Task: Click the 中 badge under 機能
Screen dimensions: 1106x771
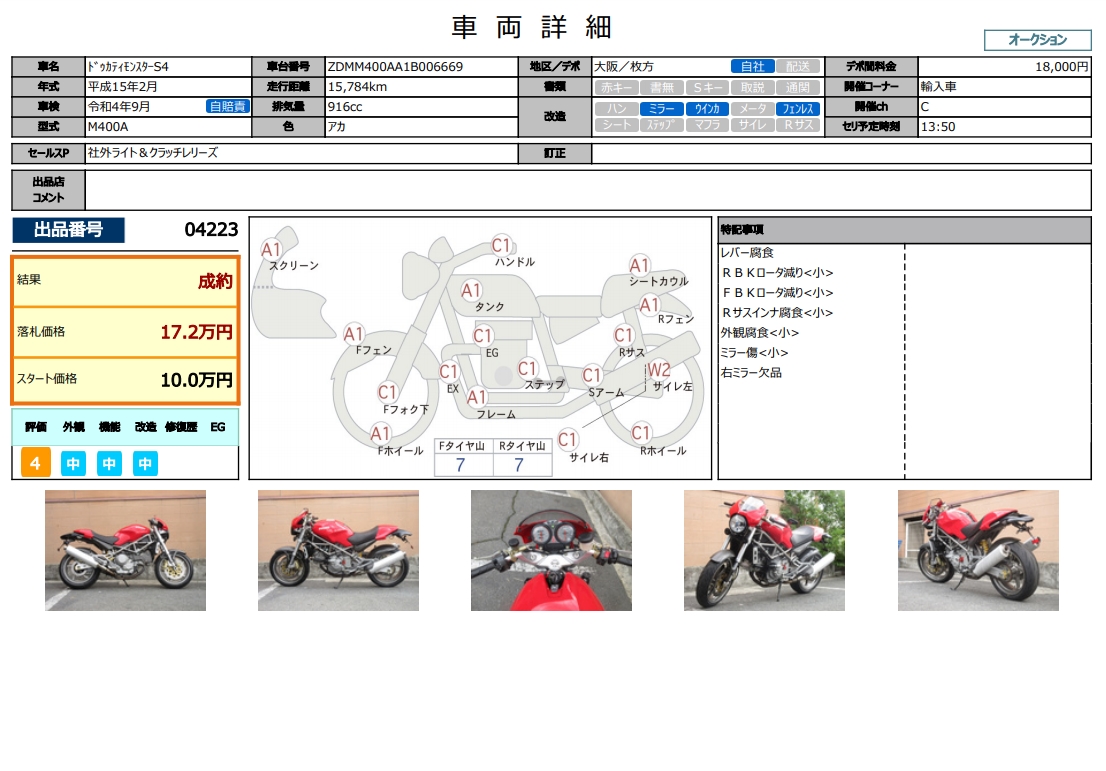Action: tap(109, 463)
